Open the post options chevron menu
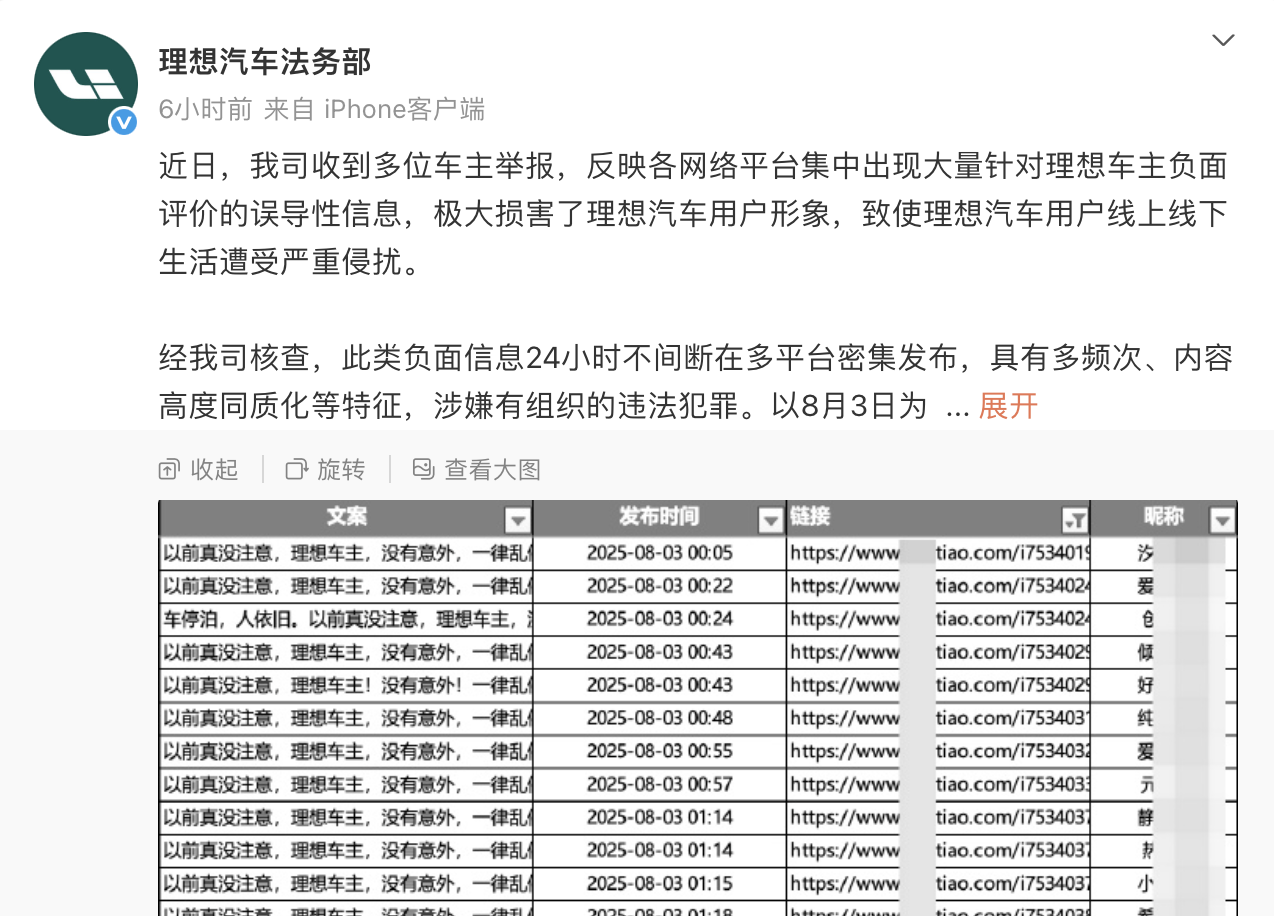Image resolution: width=1274 pixels, height=916 pixels. pos(1222,40)
